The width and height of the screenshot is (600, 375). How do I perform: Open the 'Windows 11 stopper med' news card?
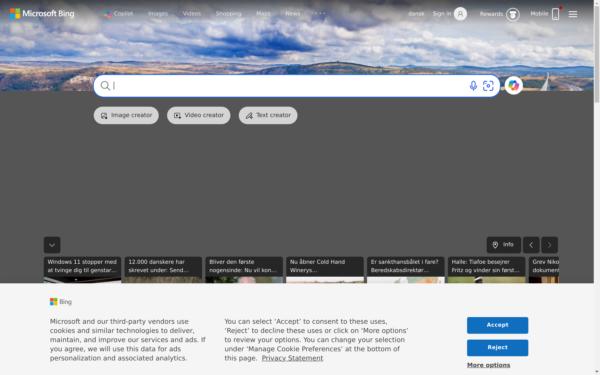(82, 270)
